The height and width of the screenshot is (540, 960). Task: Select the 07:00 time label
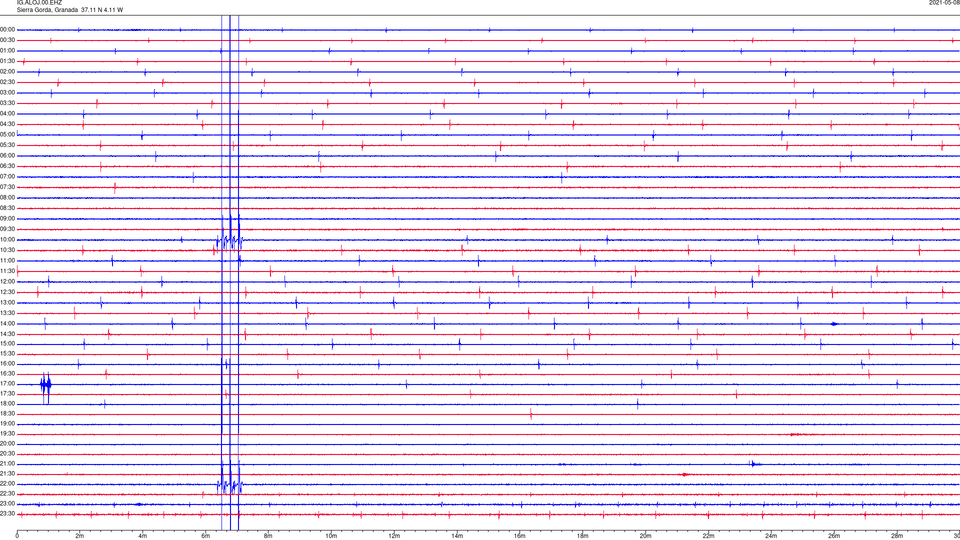coord(8,177)
